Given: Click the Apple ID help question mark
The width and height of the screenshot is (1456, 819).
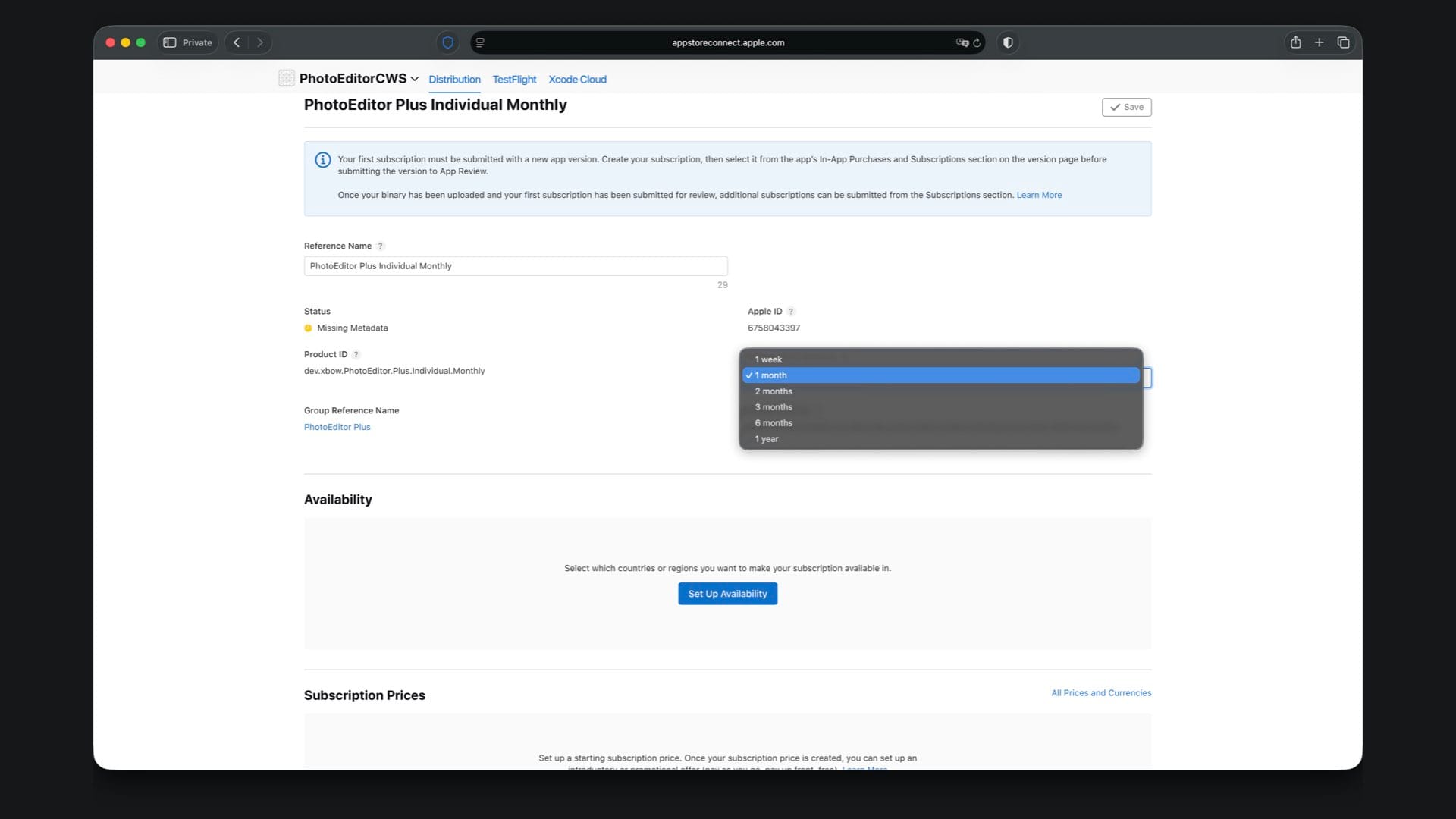Looking at the screenshot, I should point(791,312).
